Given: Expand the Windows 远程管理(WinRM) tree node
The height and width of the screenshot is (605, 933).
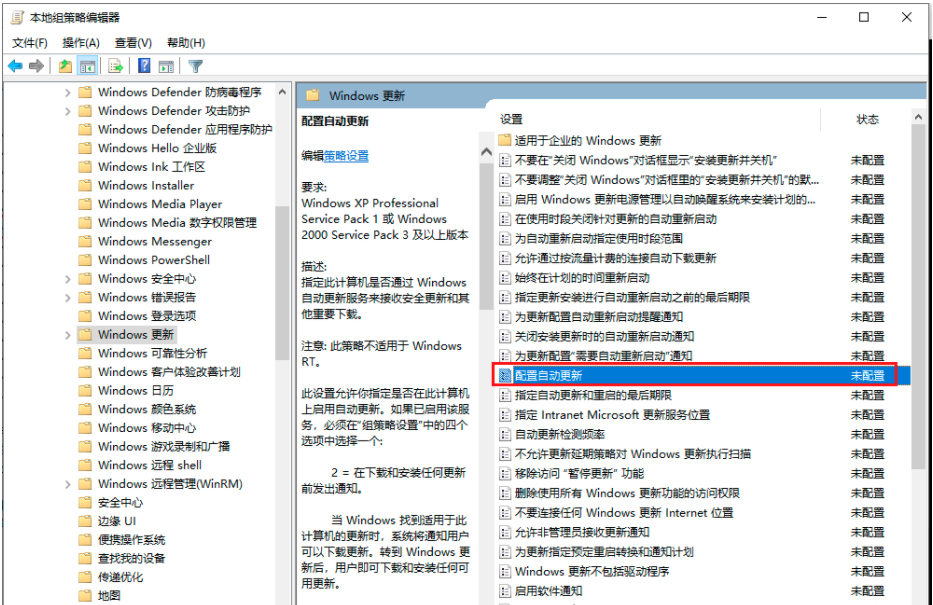Looking at the screenshot, I should pos(68,484).
